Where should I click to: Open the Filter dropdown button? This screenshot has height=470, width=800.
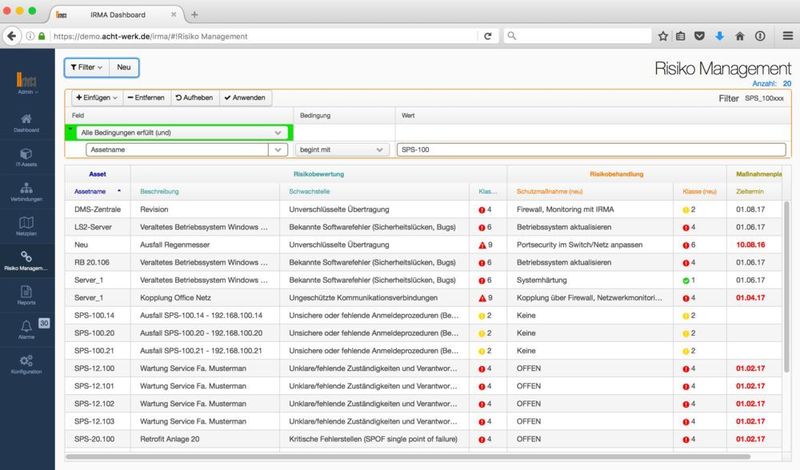(x=87, y=67)
